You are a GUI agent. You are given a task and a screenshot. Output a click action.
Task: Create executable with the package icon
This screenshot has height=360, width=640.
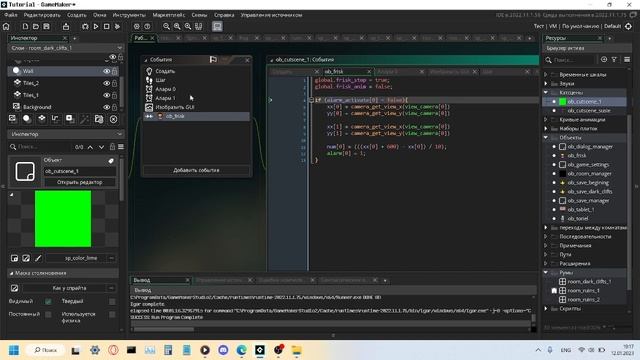[x=66, y=27]
